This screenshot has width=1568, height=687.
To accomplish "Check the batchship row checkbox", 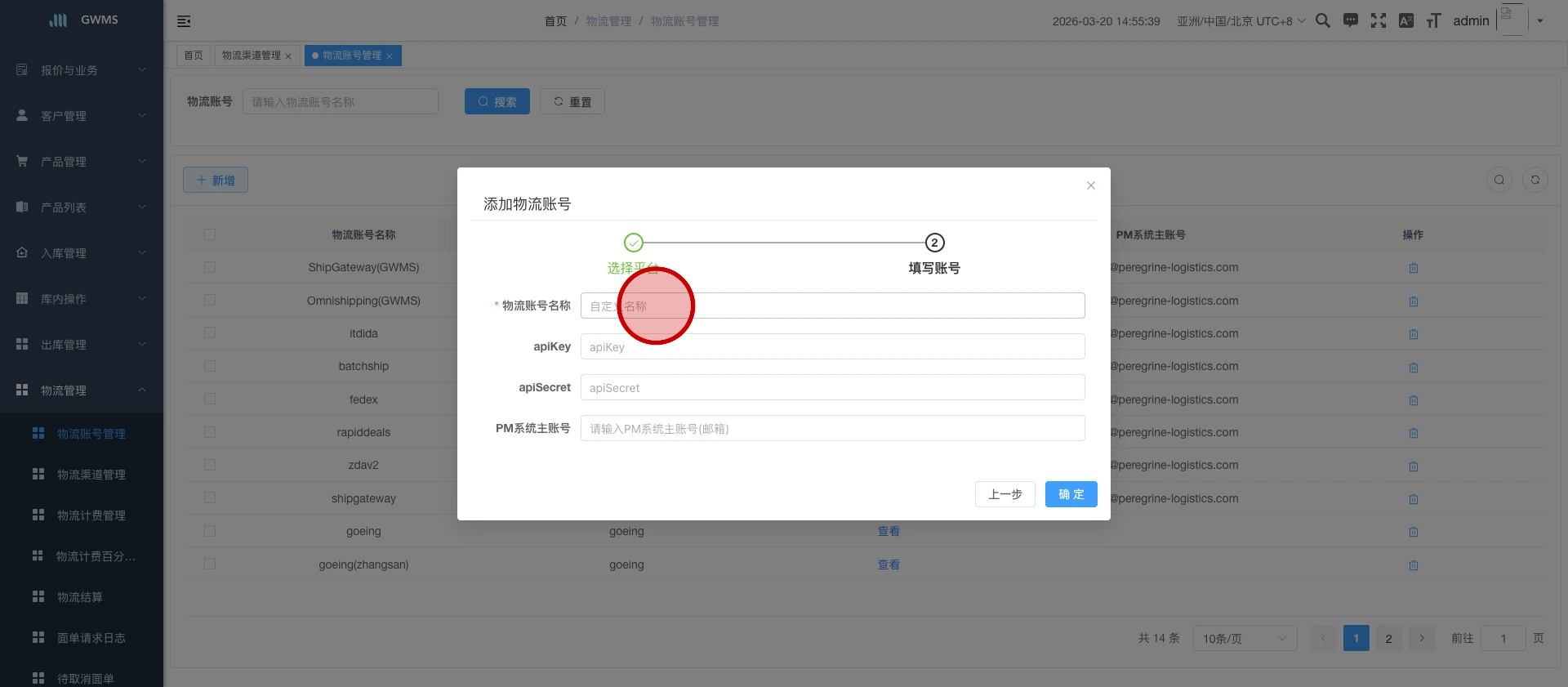I will [x=210, y=366].
